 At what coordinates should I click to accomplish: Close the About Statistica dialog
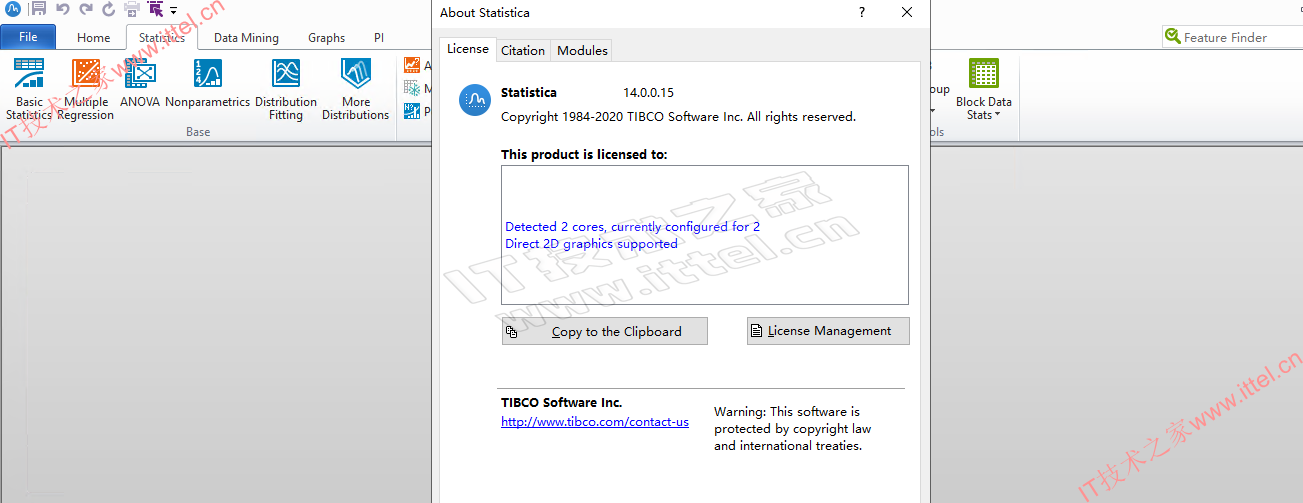pos(907,13)
